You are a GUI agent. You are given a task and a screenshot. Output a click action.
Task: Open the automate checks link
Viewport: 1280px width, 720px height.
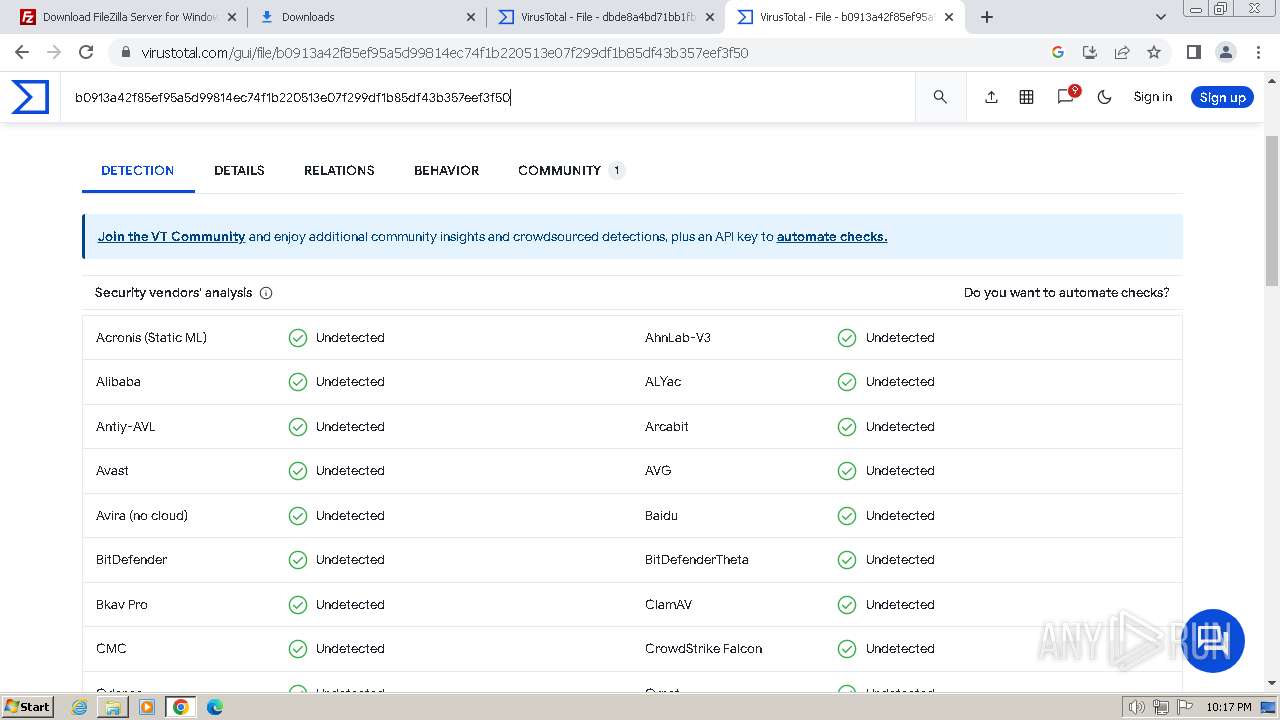point(832,237)
